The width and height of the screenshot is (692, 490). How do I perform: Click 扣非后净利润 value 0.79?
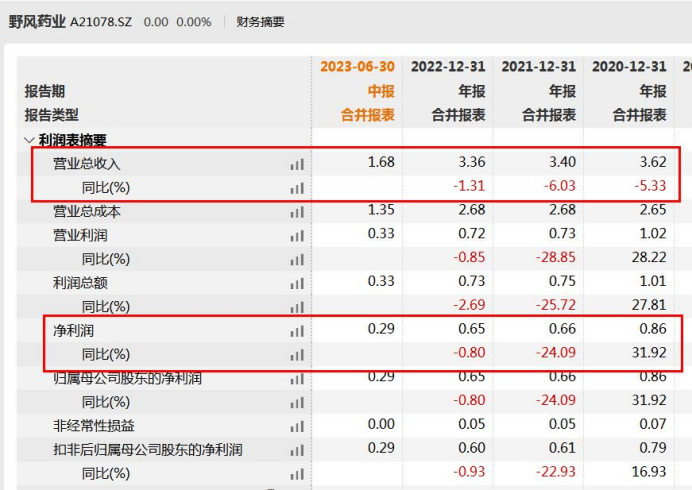(x=653, y=448)
